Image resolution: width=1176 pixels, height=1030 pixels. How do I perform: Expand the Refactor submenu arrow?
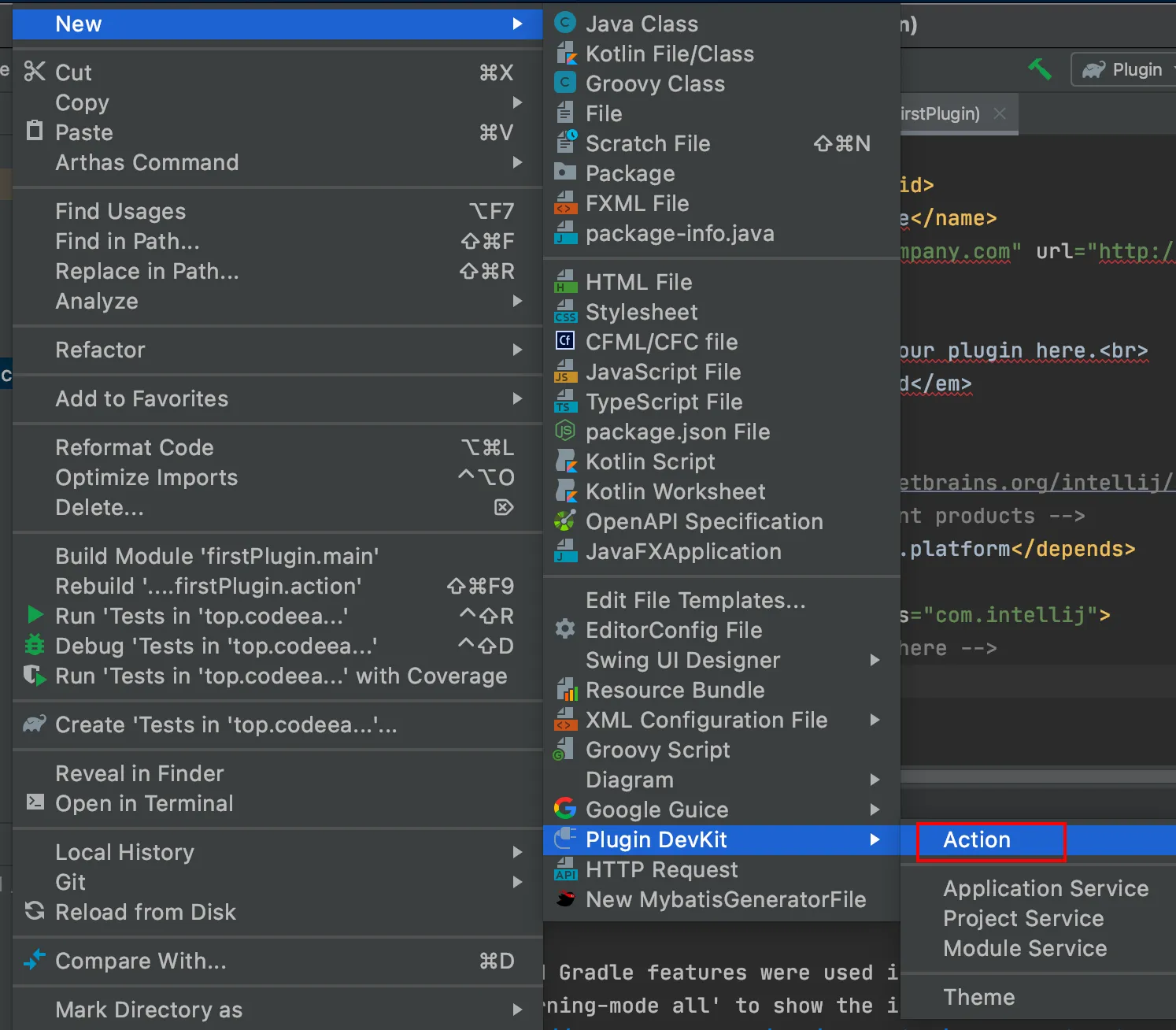517,350
